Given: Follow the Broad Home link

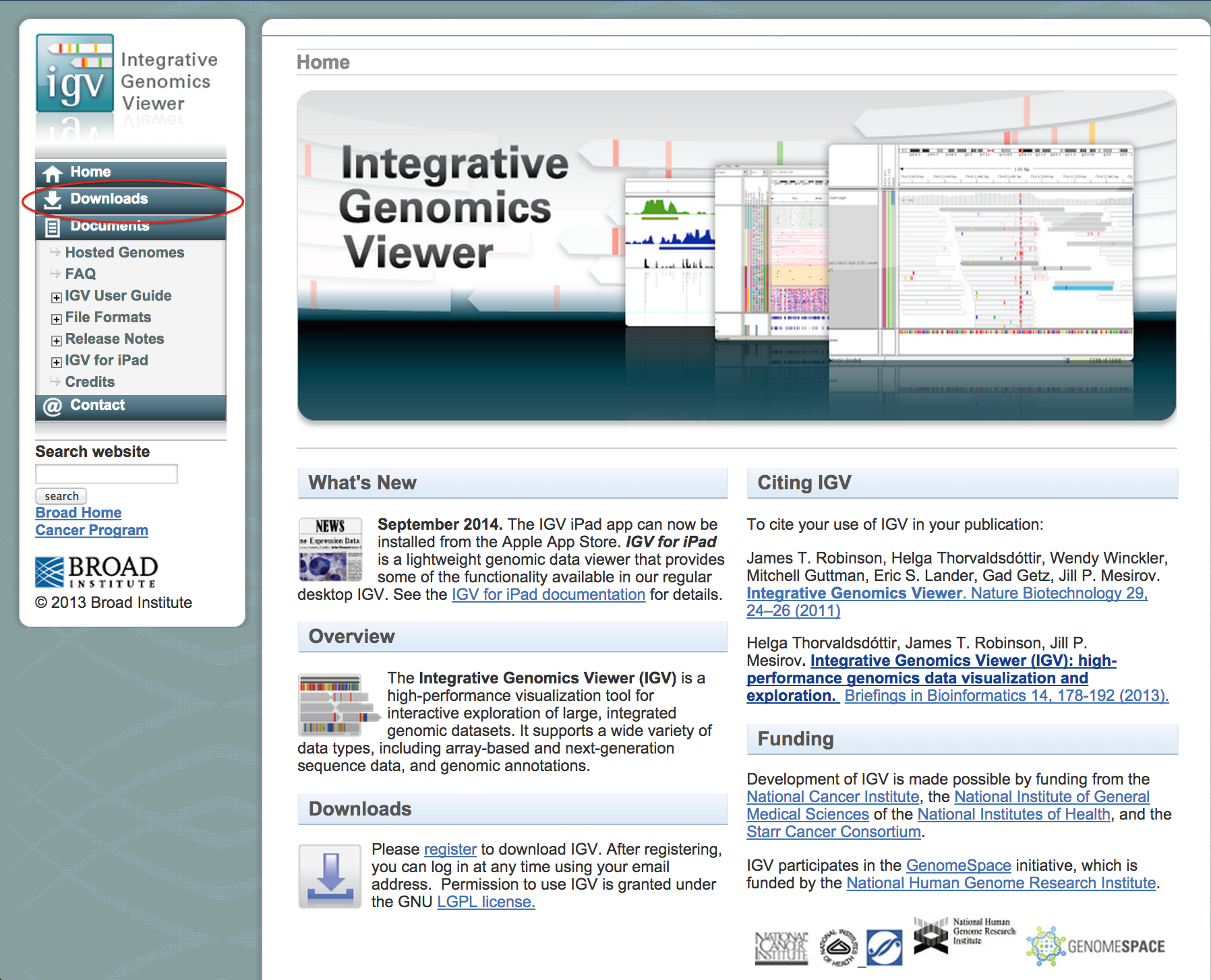Looking at the screenshot, I should (x=78, y=513).
